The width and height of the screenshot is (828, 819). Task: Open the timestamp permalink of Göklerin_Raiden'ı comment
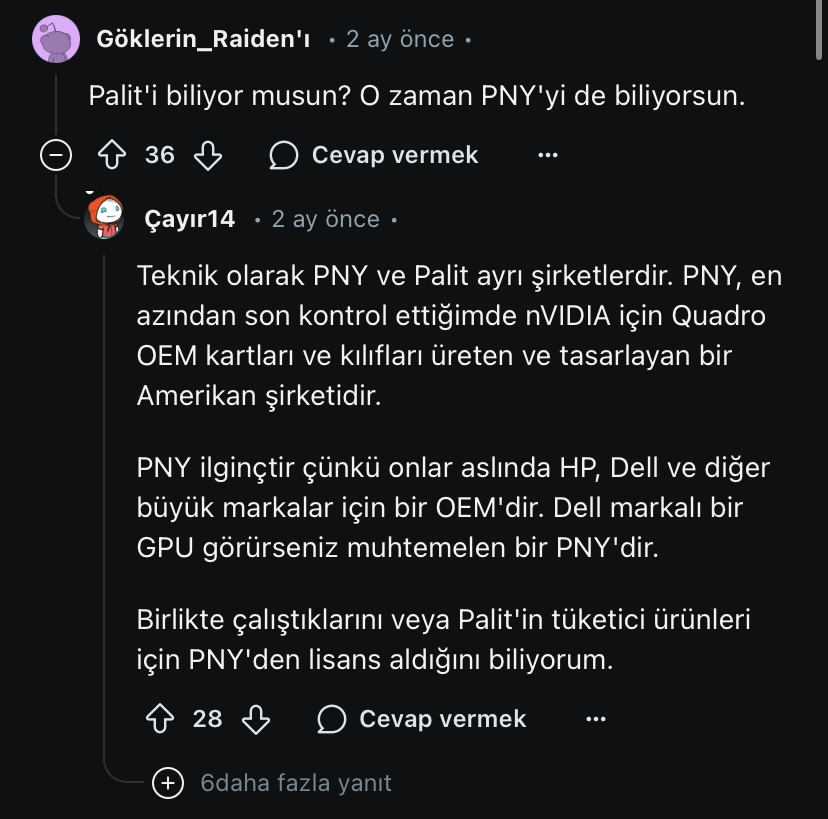[400, 39]
